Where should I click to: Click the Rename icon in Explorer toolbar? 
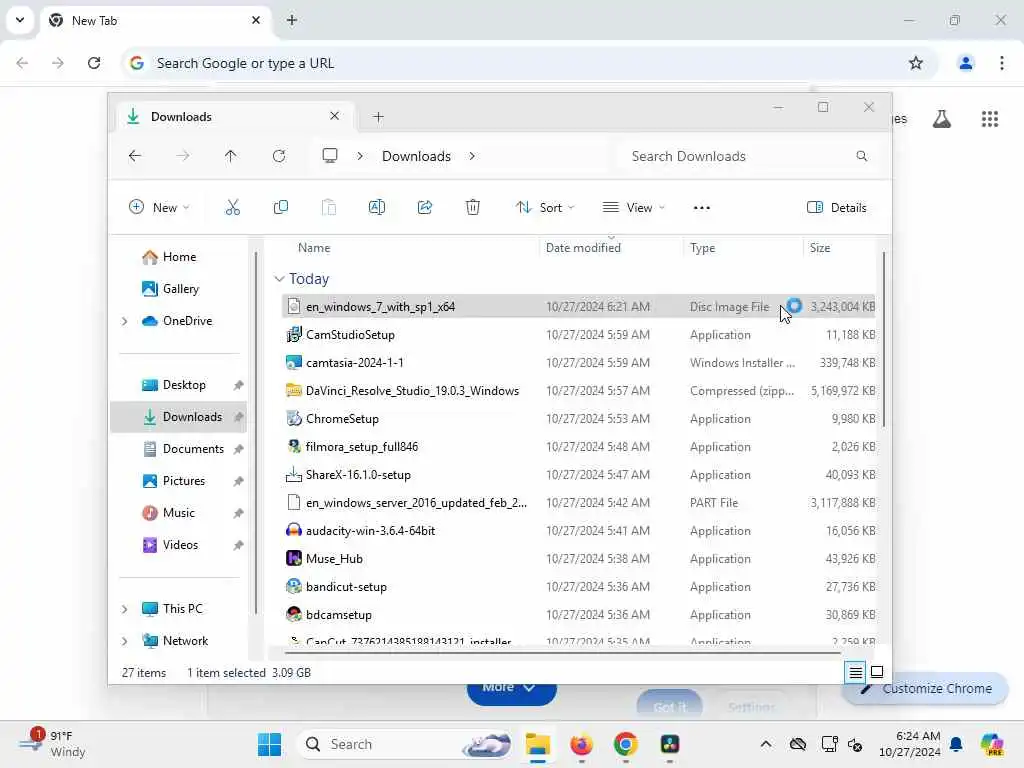tap(377, 208)
